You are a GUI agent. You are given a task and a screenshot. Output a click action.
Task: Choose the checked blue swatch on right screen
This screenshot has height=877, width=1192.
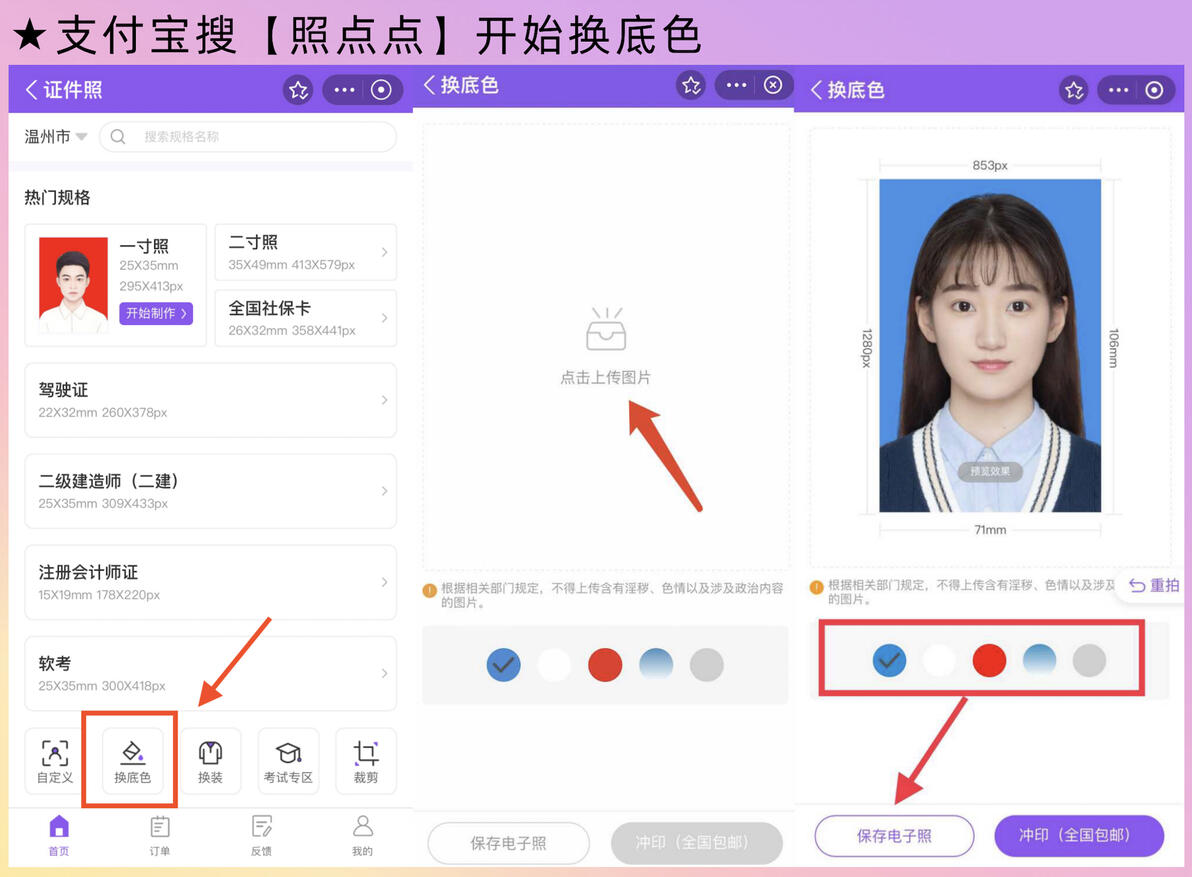(x=889, y=660)
